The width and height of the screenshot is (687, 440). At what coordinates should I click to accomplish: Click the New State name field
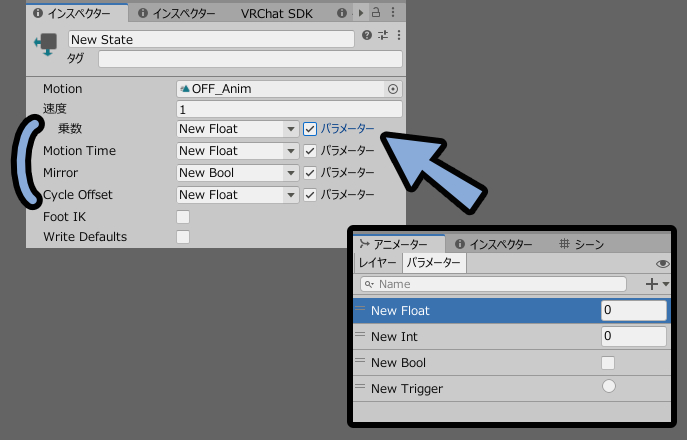211,39
